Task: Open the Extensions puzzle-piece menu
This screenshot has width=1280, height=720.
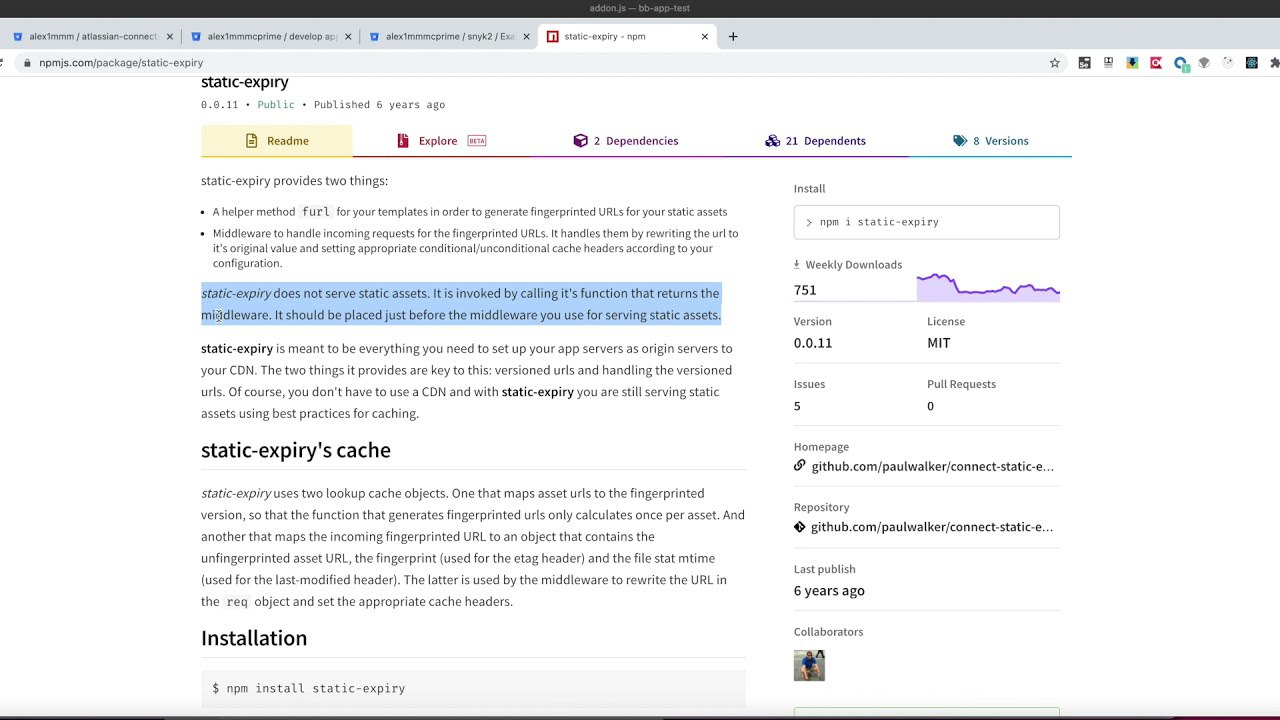Action: coord(1275,63)
